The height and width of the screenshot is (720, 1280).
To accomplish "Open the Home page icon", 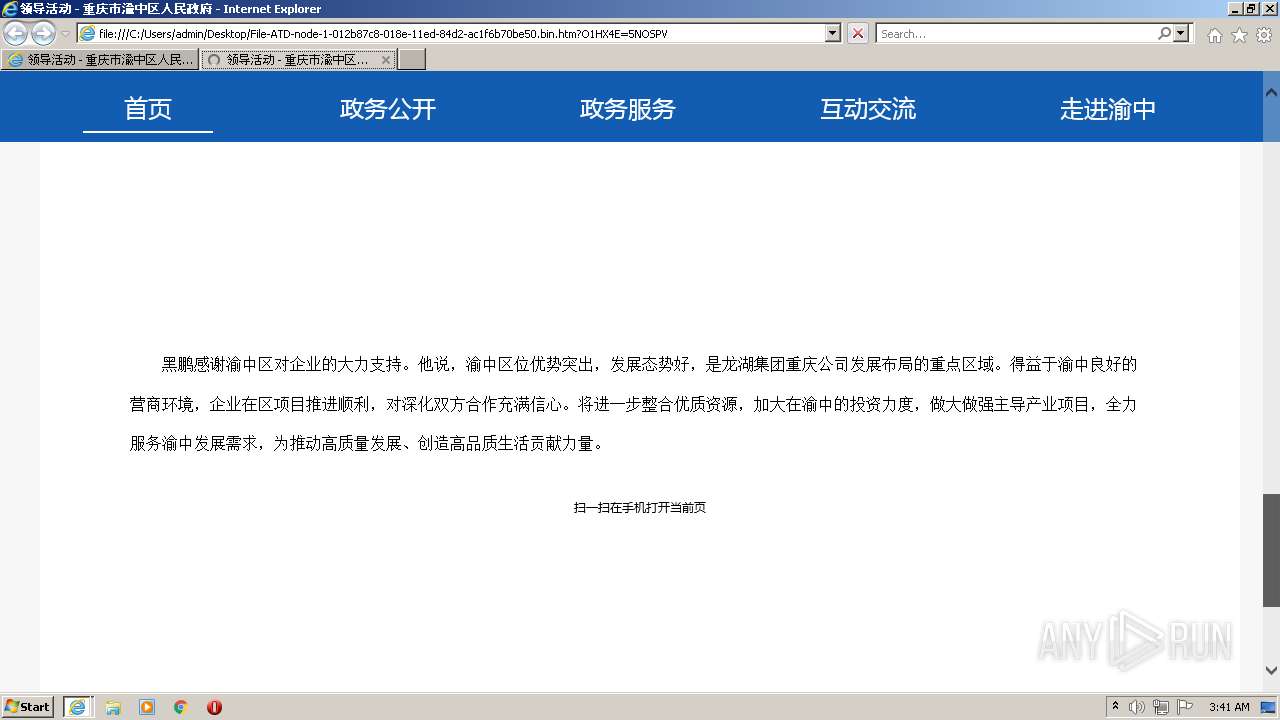I will (x=1214, y=35).
